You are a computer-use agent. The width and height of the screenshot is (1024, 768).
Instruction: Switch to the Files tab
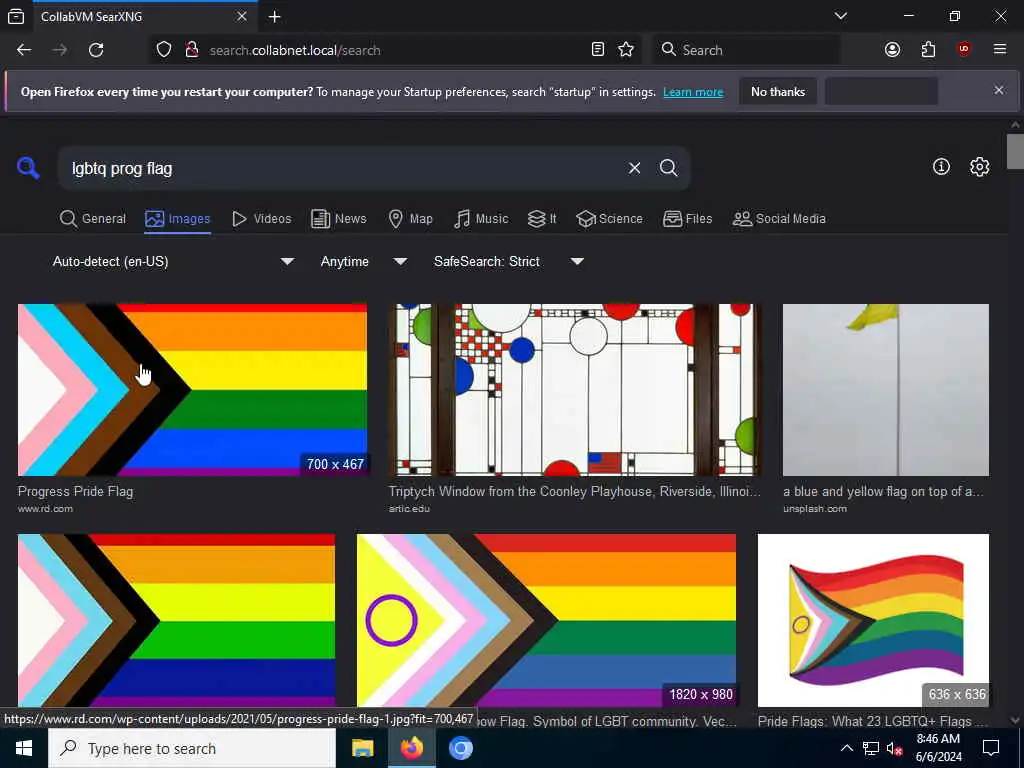(688, 219)
